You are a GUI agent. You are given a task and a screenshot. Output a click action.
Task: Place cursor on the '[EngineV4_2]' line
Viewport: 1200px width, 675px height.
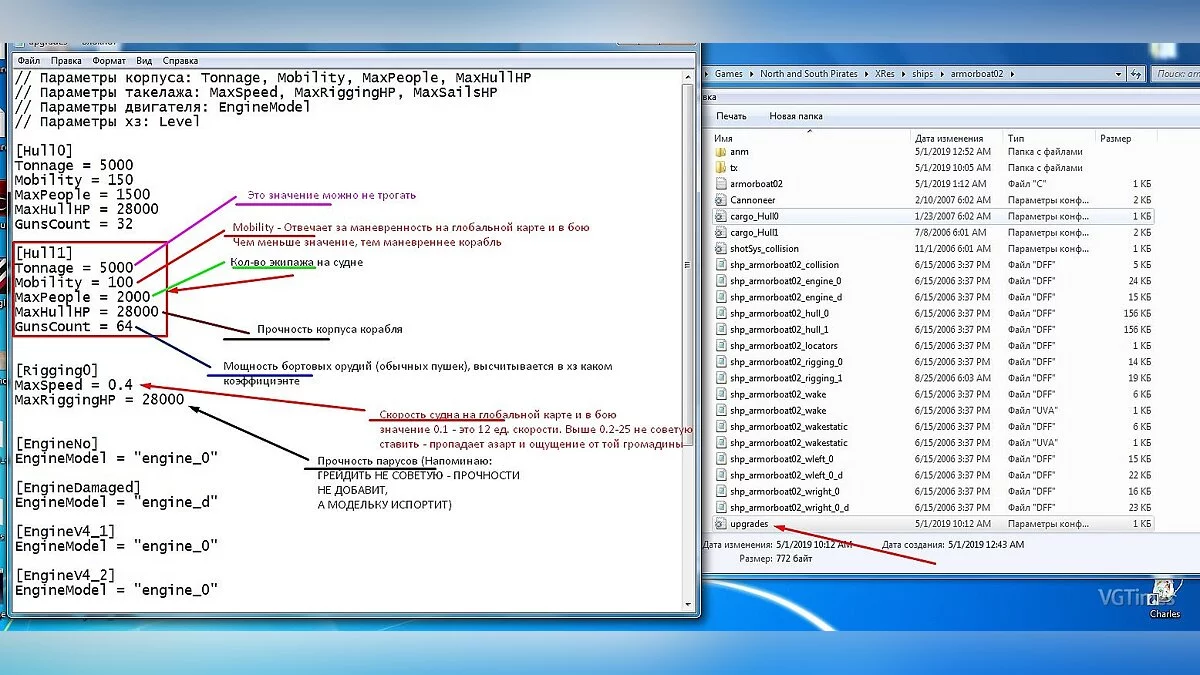point(65,575)
